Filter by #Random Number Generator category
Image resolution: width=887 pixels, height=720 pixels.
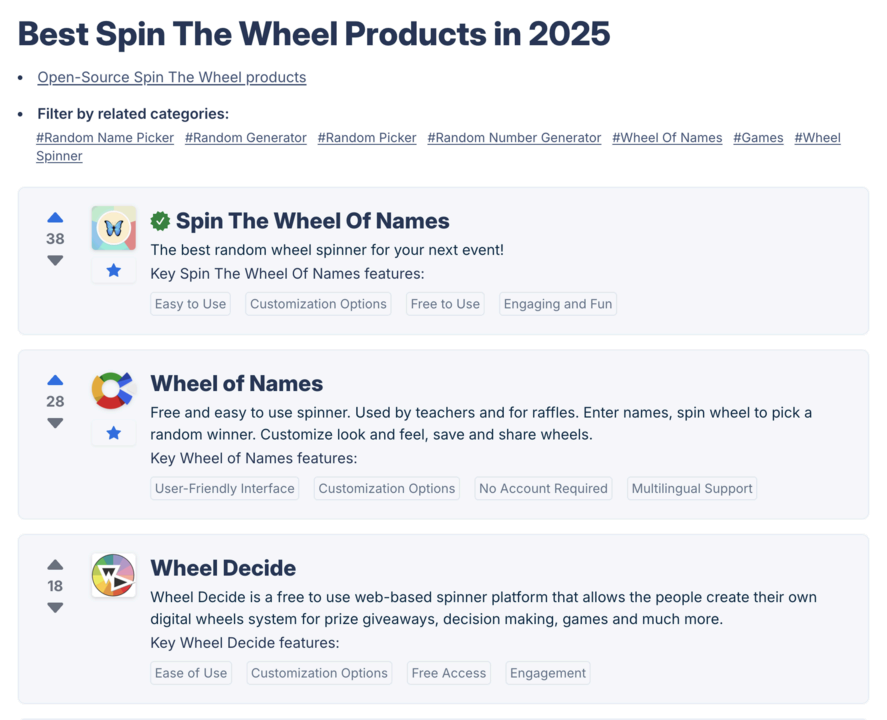coord(514,138)
